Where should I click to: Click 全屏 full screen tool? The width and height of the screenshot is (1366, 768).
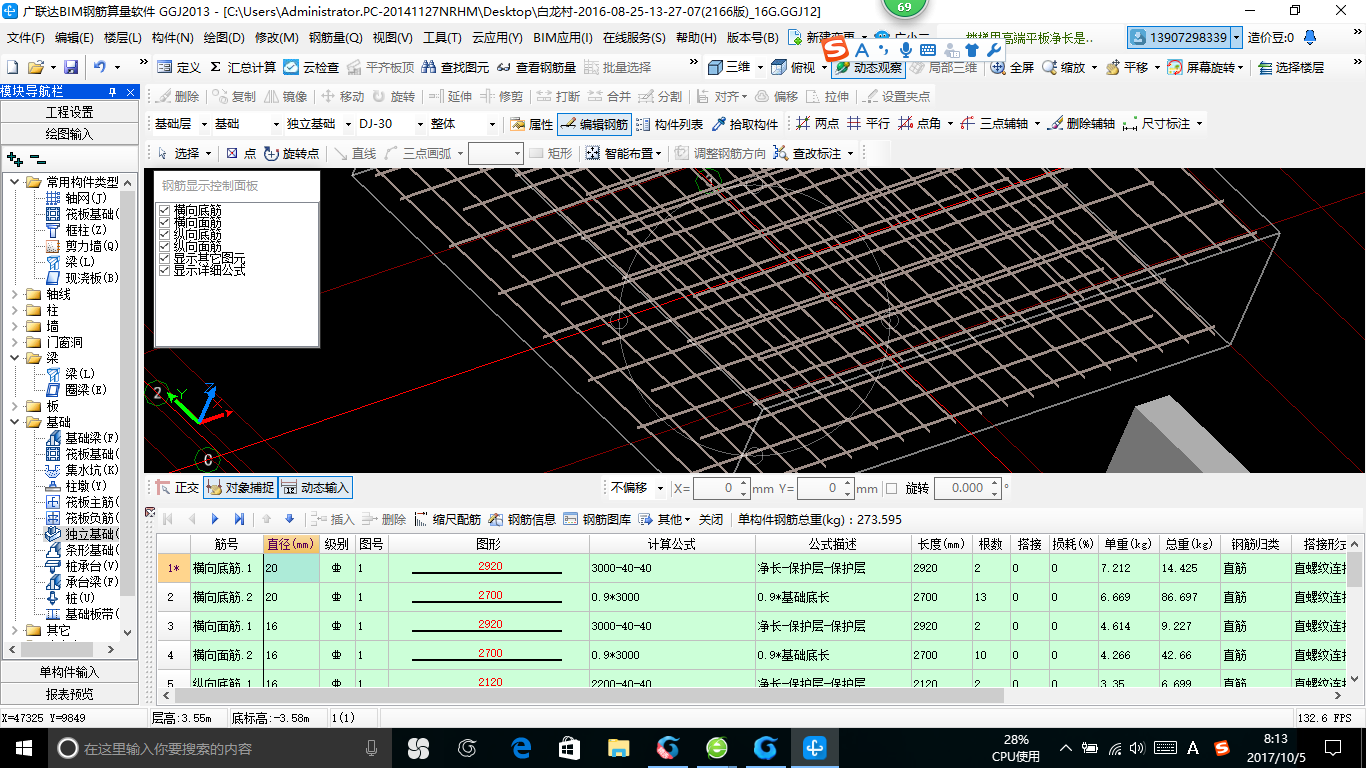pyautogui.click(x=1012, y=67)
